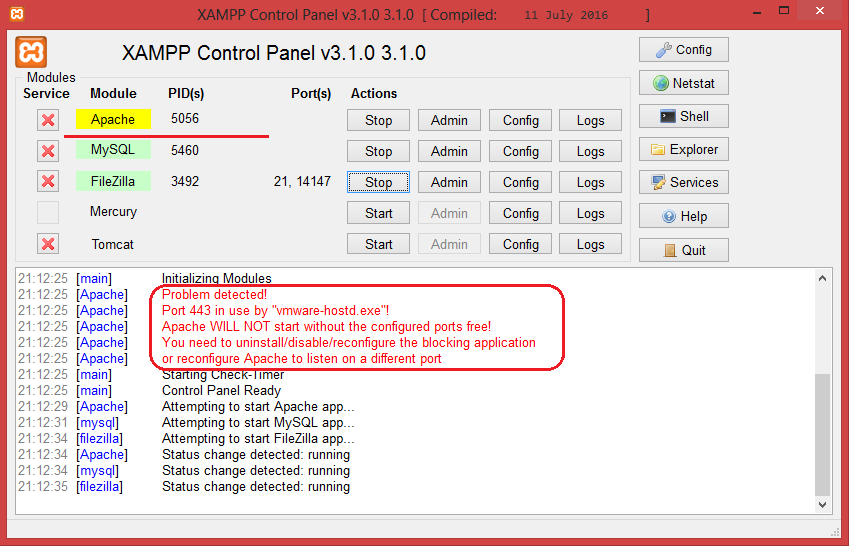The width and height of the screenshot is (849, 546).
Task: Uninstall Tomcat service via red X
Action: click(x=48, y=244)
